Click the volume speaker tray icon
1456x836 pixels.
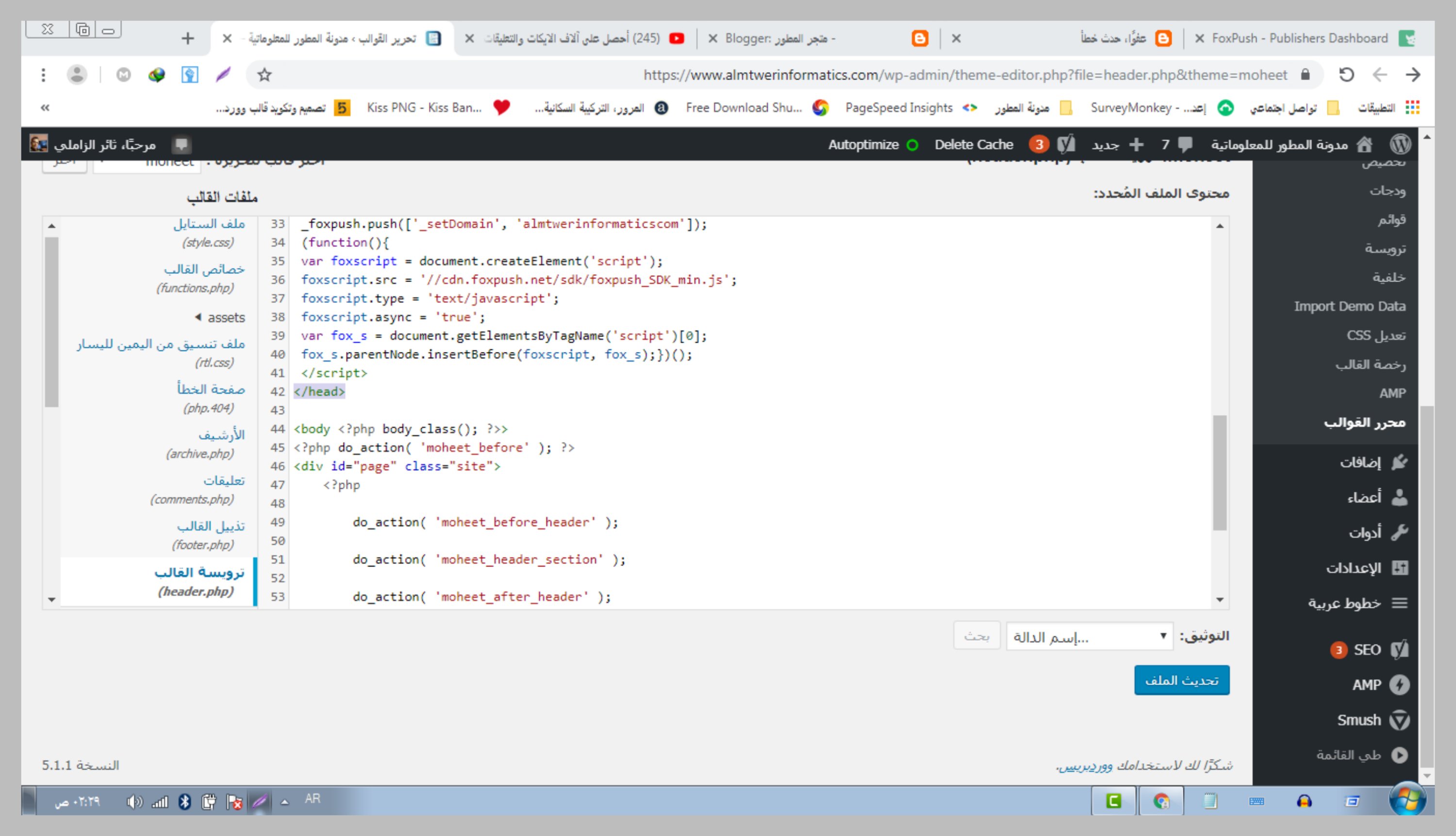coord(134,802)
